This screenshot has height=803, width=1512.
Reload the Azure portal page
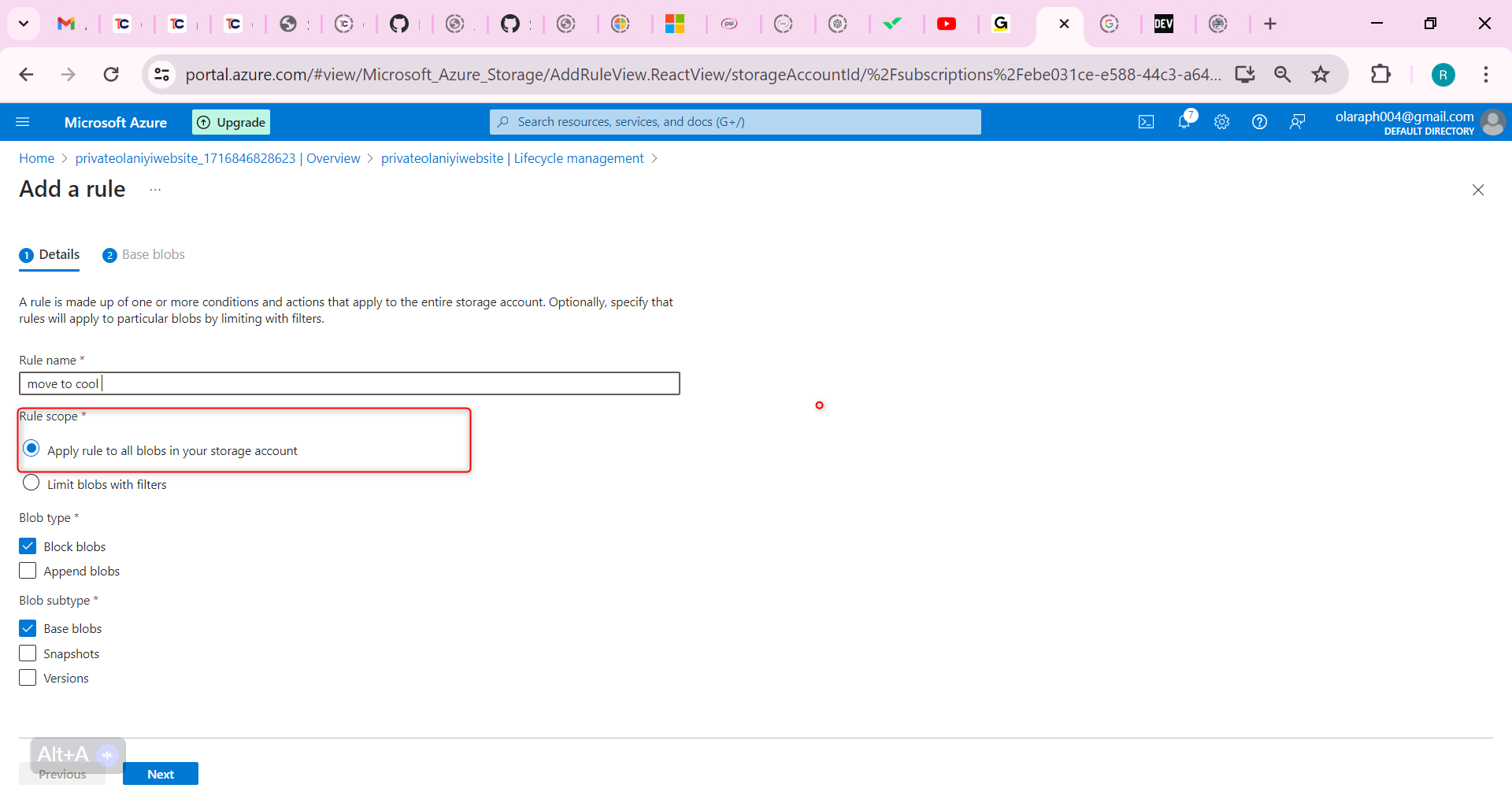point(111,75)
